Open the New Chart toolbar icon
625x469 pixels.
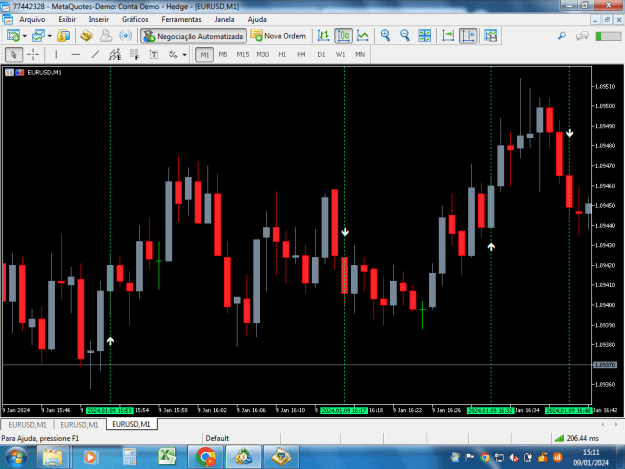pos(13,36)
